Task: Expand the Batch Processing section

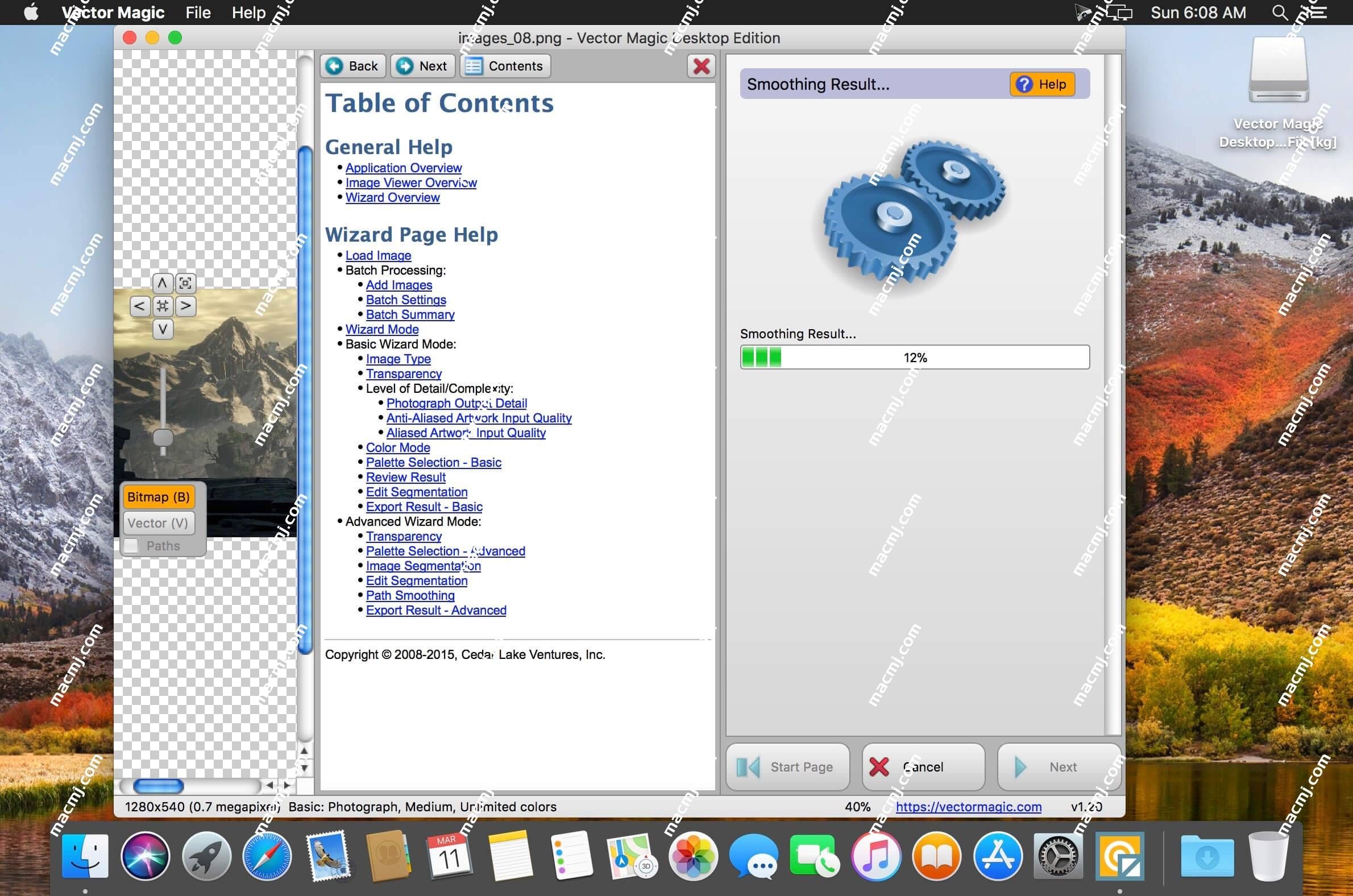Action: [395, 270]
